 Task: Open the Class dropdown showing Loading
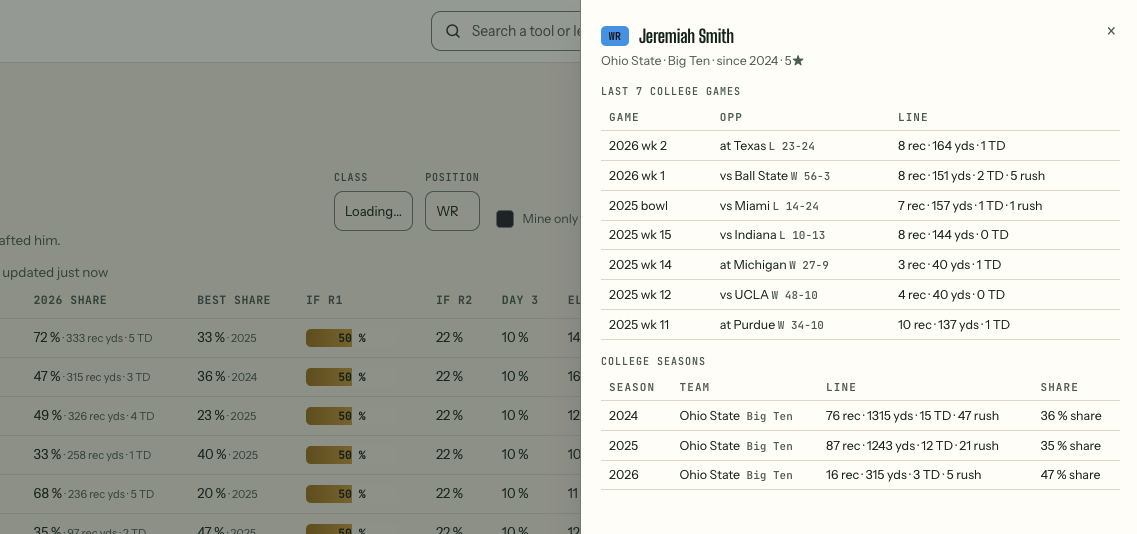[373, 211]
